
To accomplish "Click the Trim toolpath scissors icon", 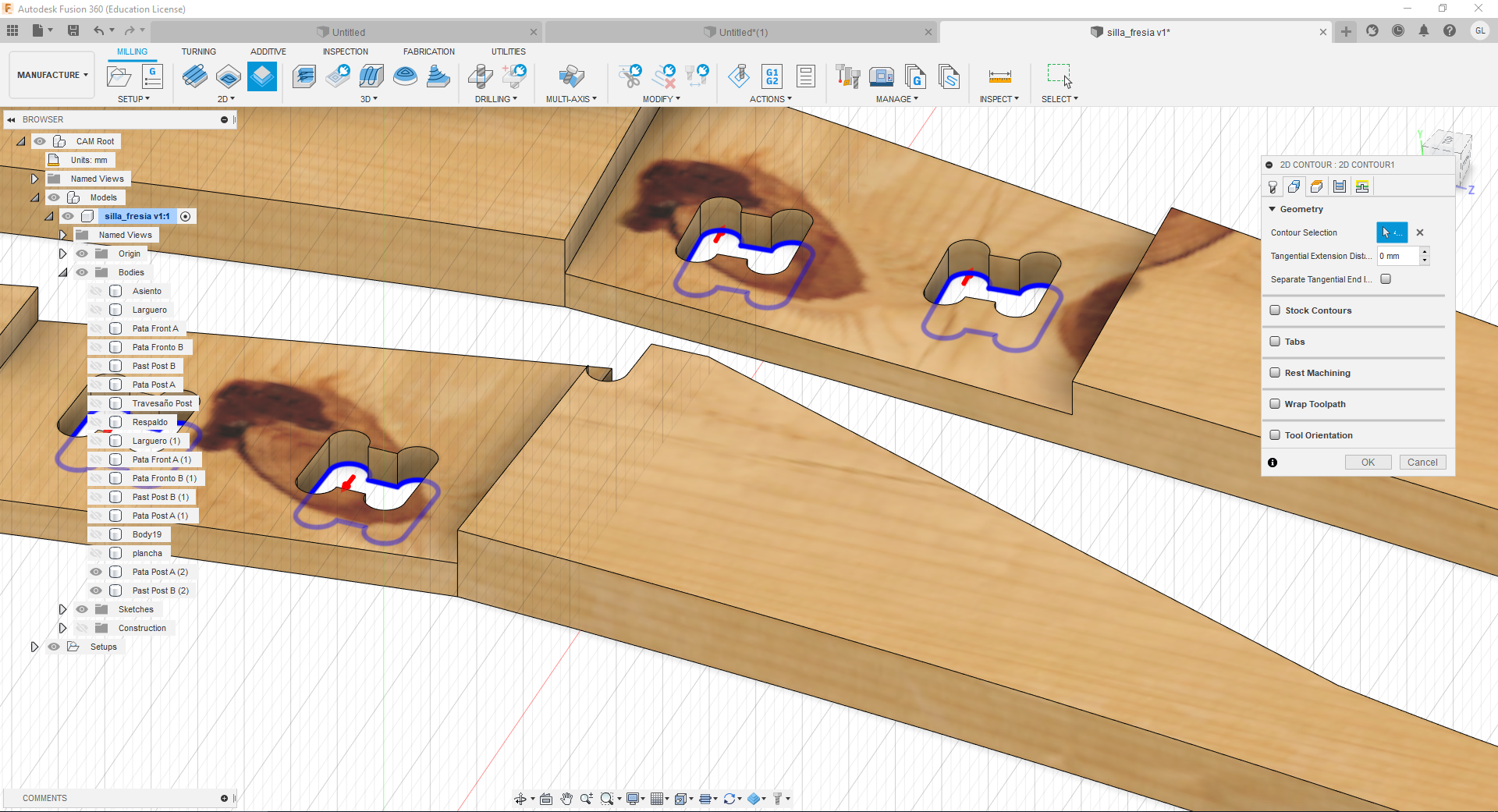I will coord(630,76).
